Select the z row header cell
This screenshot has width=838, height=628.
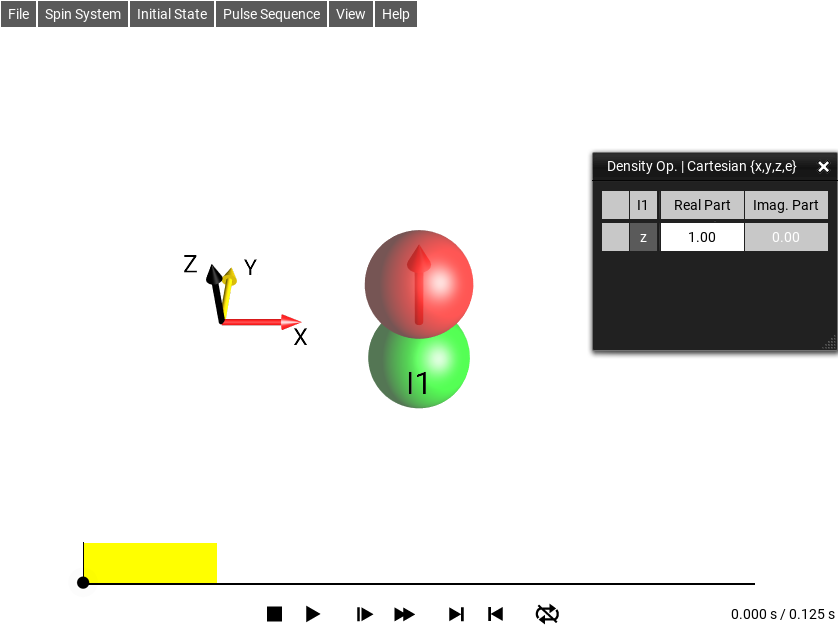(x=643, y=237)
